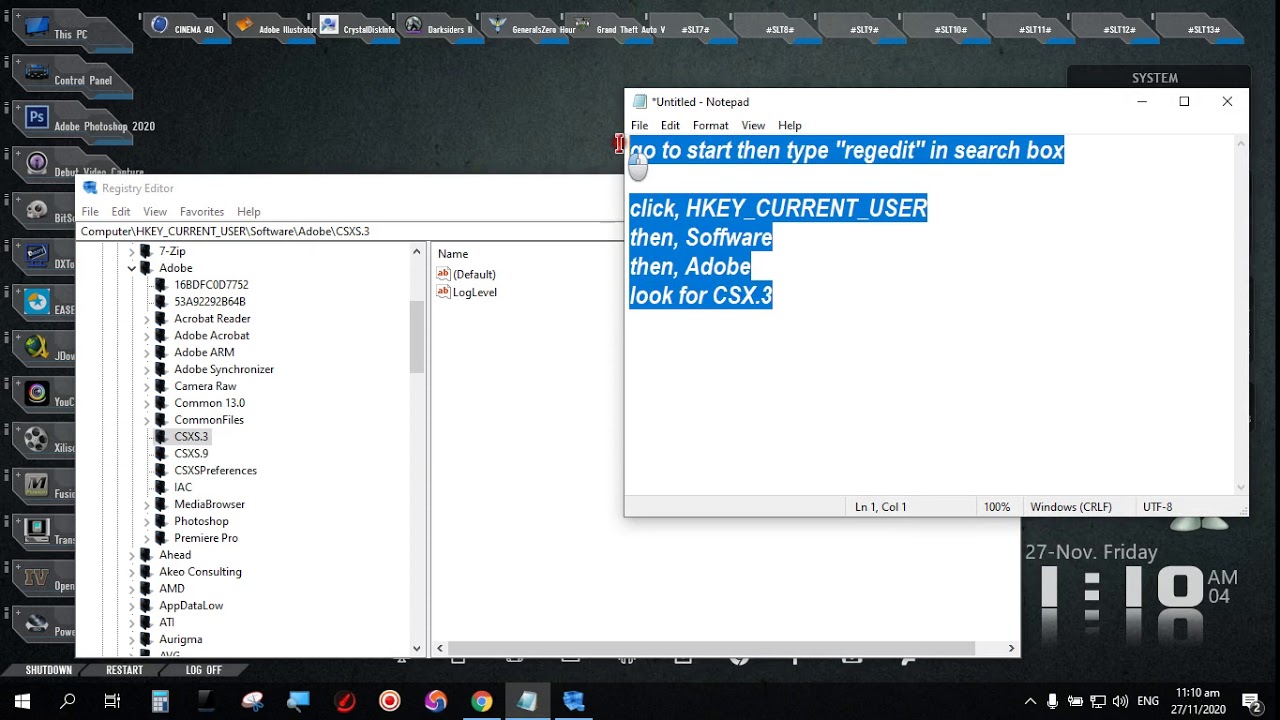The height and width of the screenshot is (720, 1280).
Task: Click the taskbar clock showing 11:10 am
Action: click(1198, 700)
